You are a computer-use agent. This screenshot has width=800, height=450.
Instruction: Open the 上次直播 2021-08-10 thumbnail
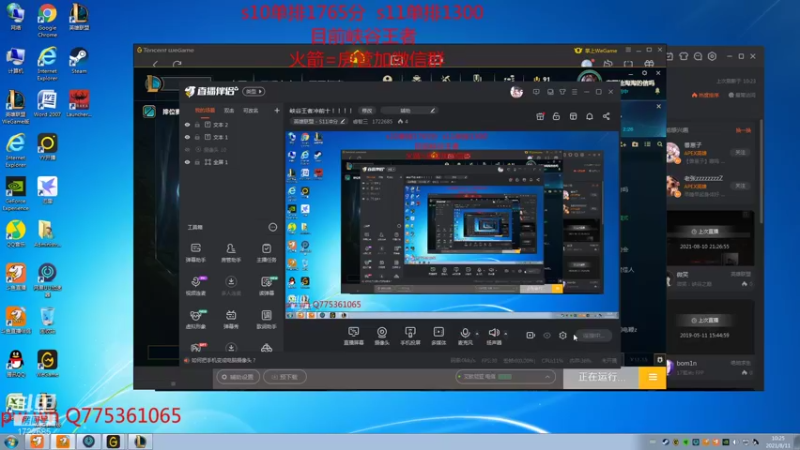click(711, 238)
